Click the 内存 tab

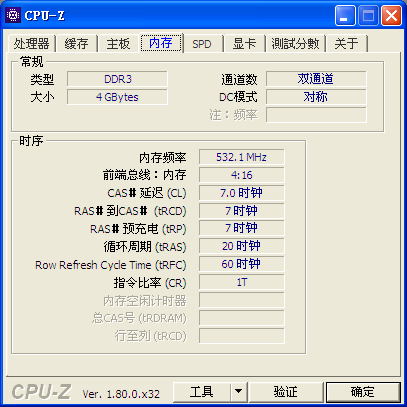click(x=161, y=43)
